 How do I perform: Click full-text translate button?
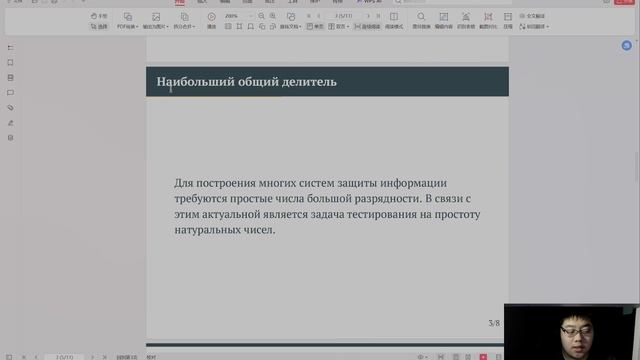[x=532, y=16]
